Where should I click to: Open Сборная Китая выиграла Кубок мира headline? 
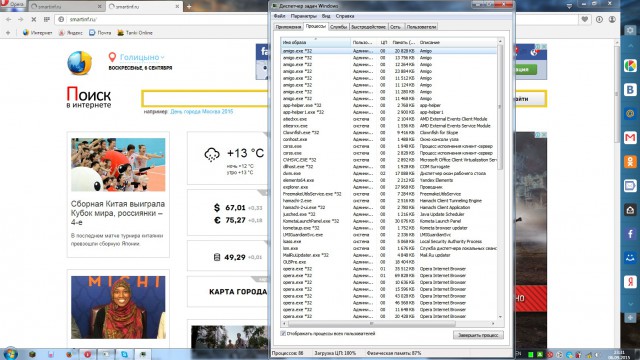(118, 213)
